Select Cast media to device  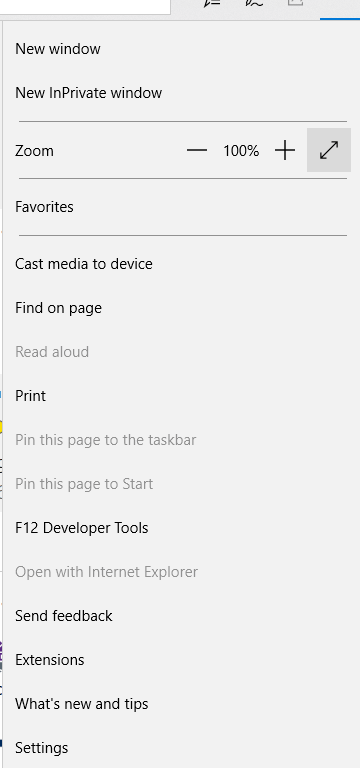click(x=181, y=264)
